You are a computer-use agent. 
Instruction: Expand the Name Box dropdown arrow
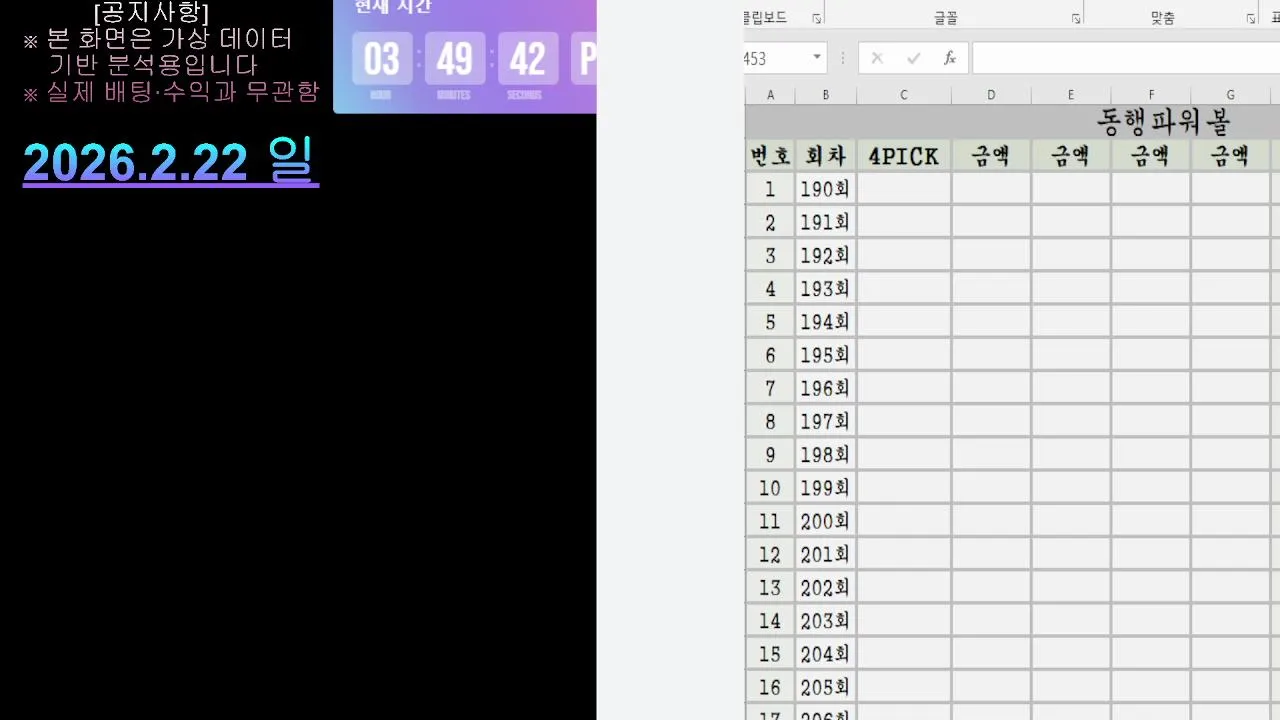(x=817, y=58)
